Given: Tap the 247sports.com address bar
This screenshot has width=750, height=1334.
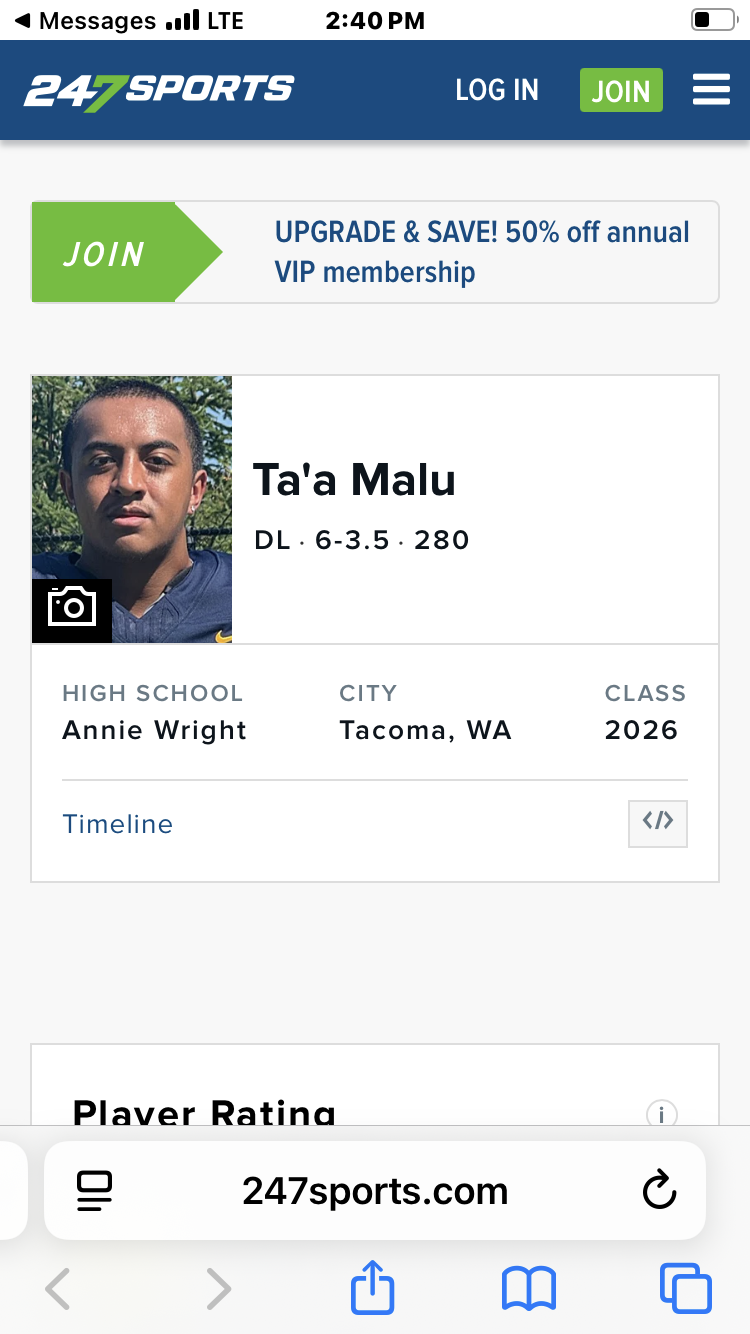Looking at the screenshot, I should 375,1191.
